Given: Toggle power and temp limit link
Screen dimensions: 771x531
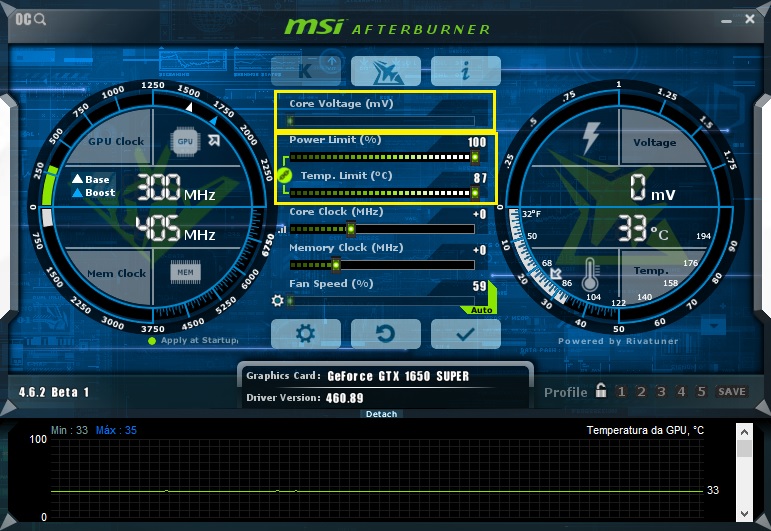Looking at the screenshot, I should (285, 175).
